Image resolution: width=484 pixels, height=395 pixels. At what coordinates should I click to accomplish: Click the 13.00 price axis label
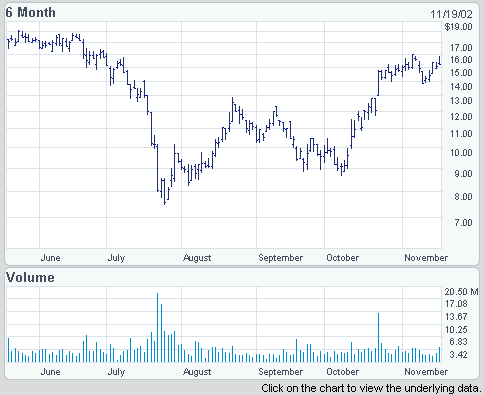[x=461, y=101]
